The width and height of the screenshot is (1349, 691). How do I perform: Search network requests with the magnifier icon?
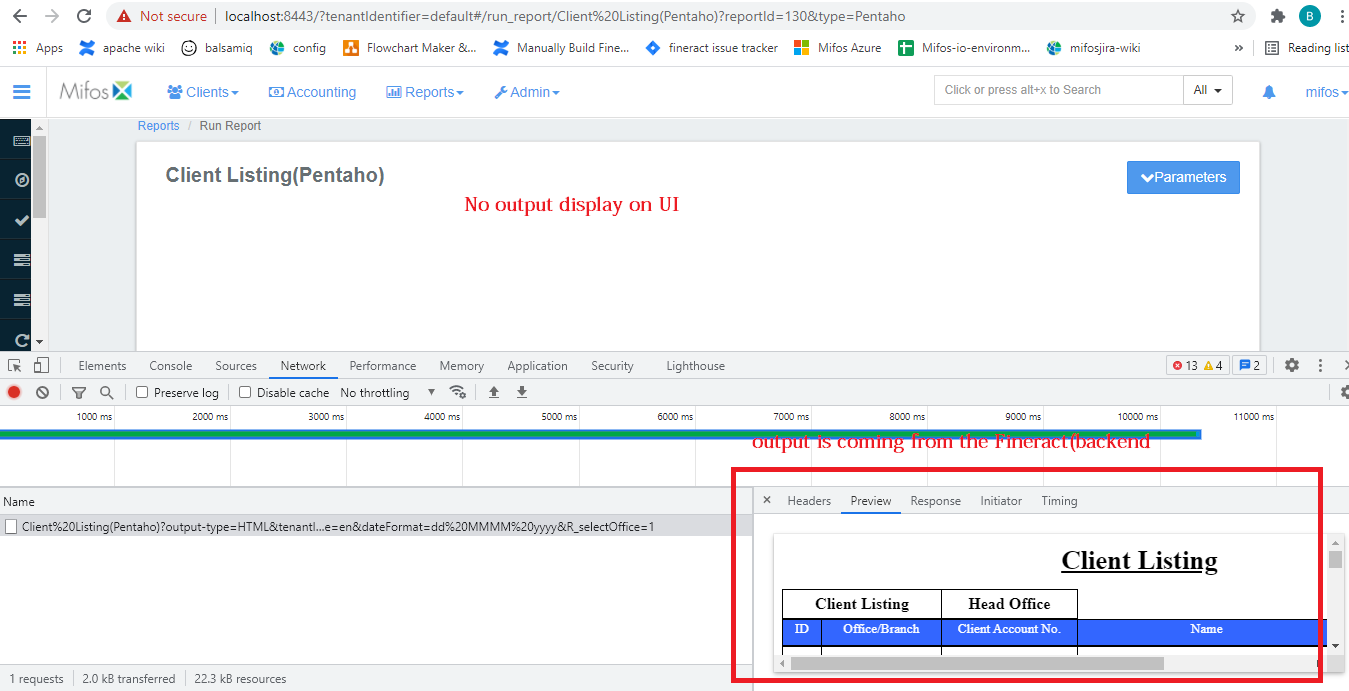(x=105, y=392)
